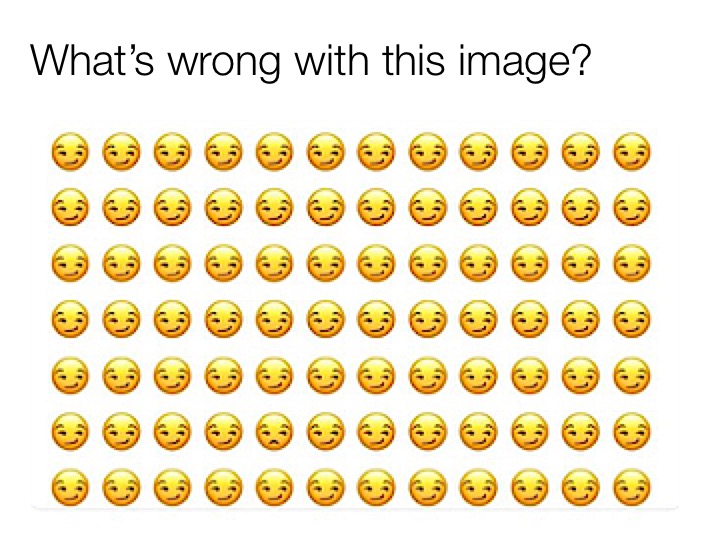Click the sixth emoji in the third row

click(326, 263)
